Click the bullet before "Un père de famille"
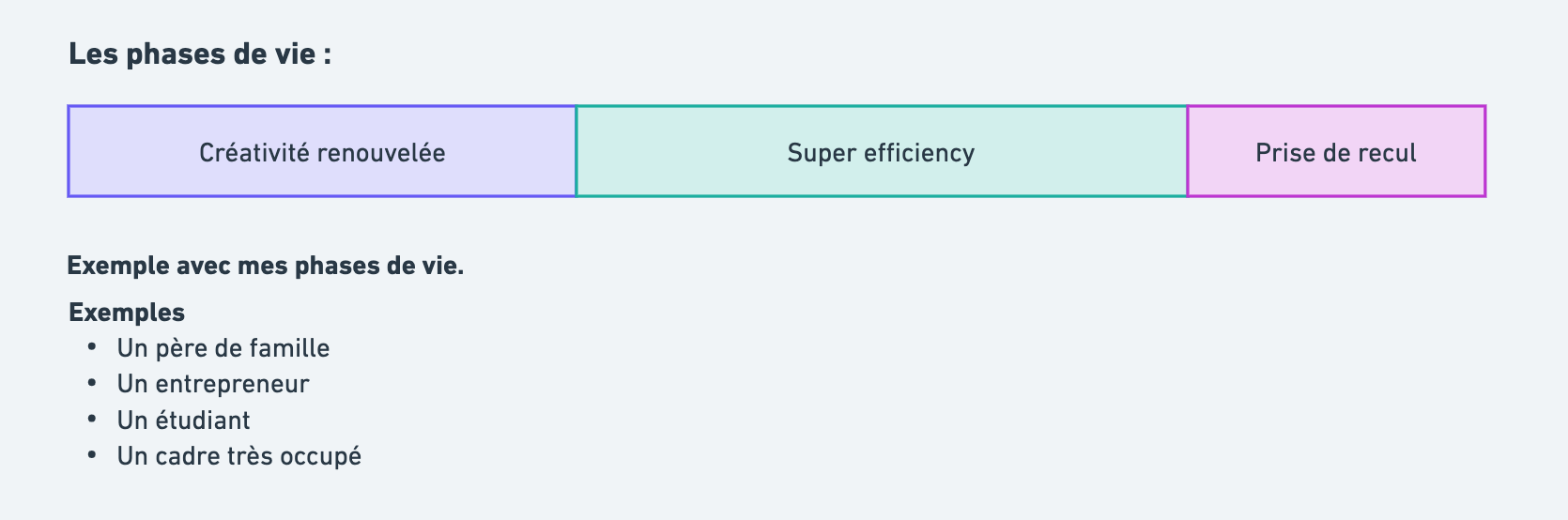The height and width of the screenshot is (520, 1568). click(92, 347)
